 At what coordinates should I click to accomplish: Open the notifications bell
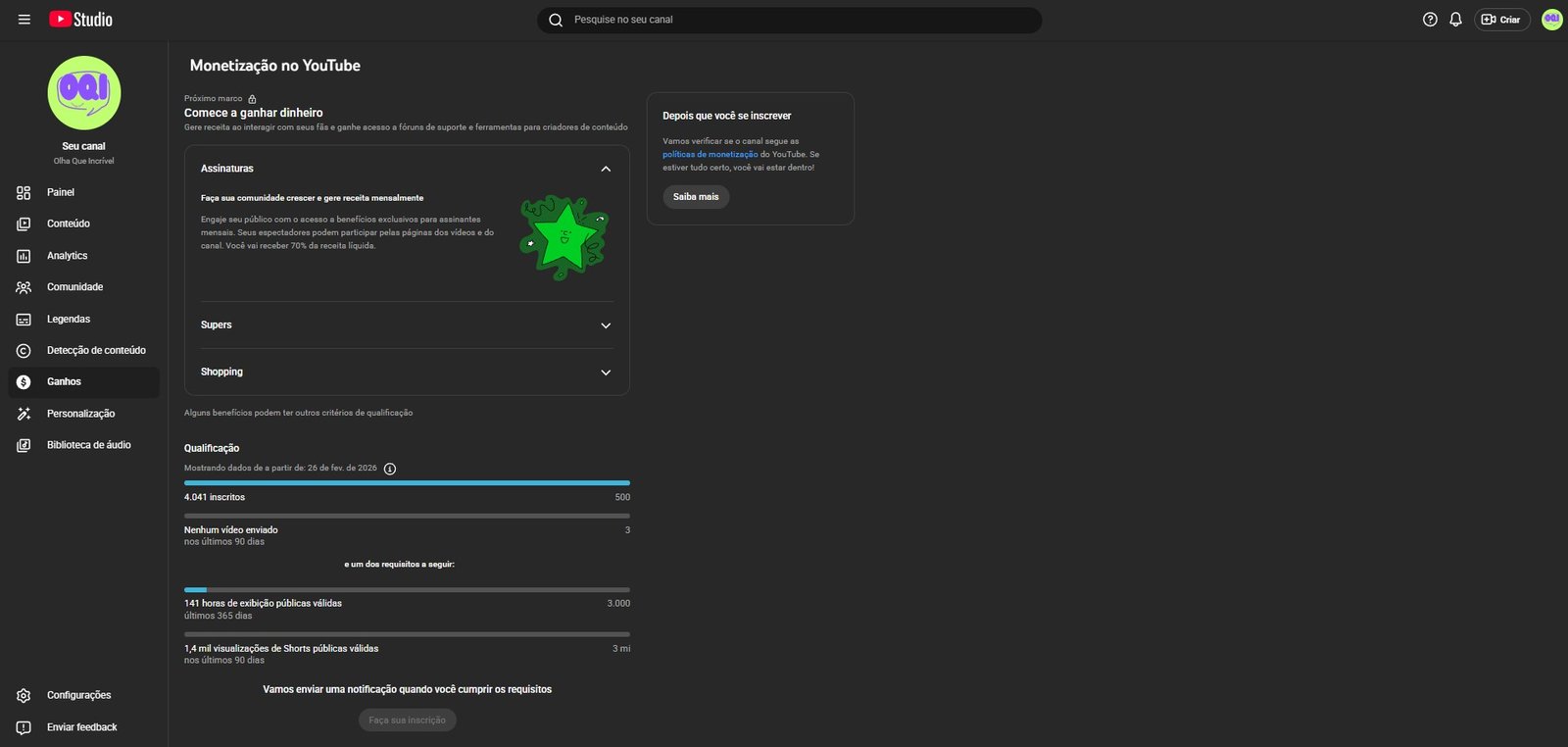tap(1455, 20)
